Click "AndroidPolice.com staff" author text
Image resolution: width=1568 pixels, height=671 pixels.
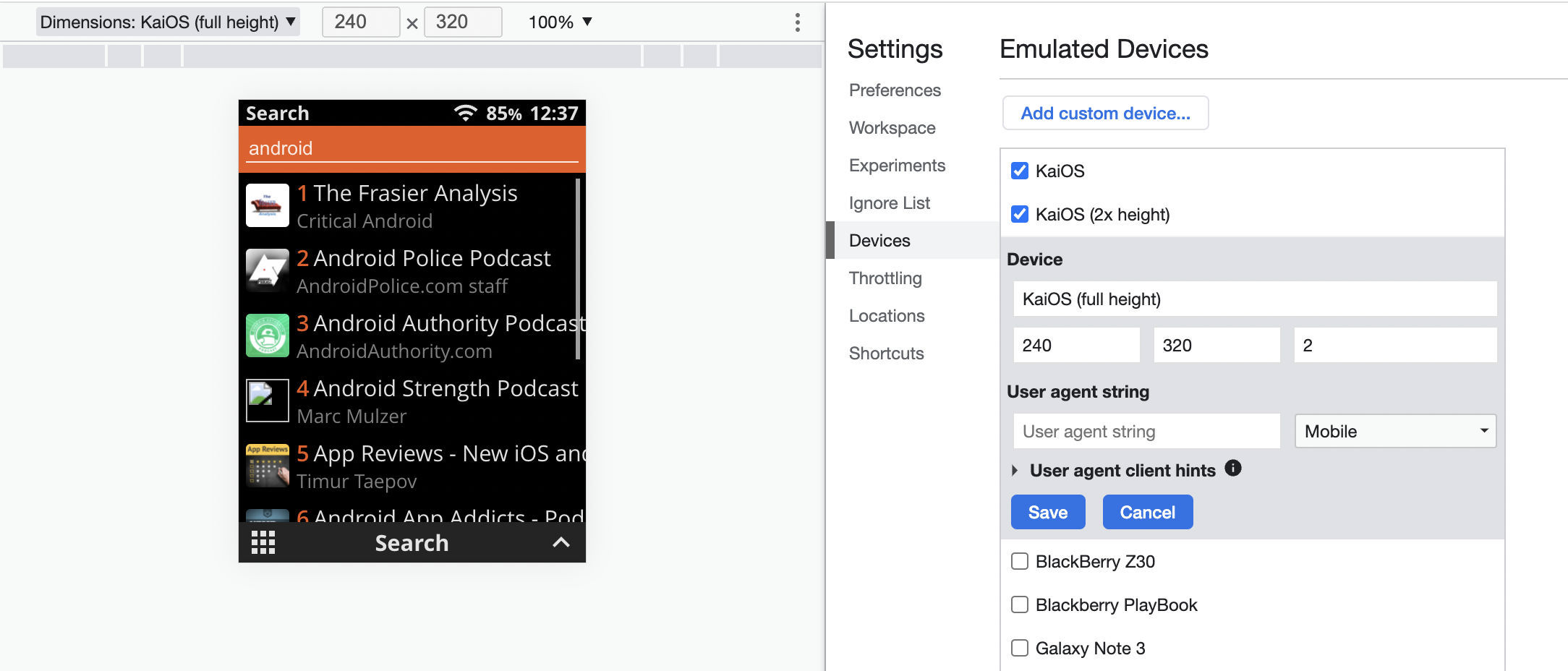click(402, 286)
